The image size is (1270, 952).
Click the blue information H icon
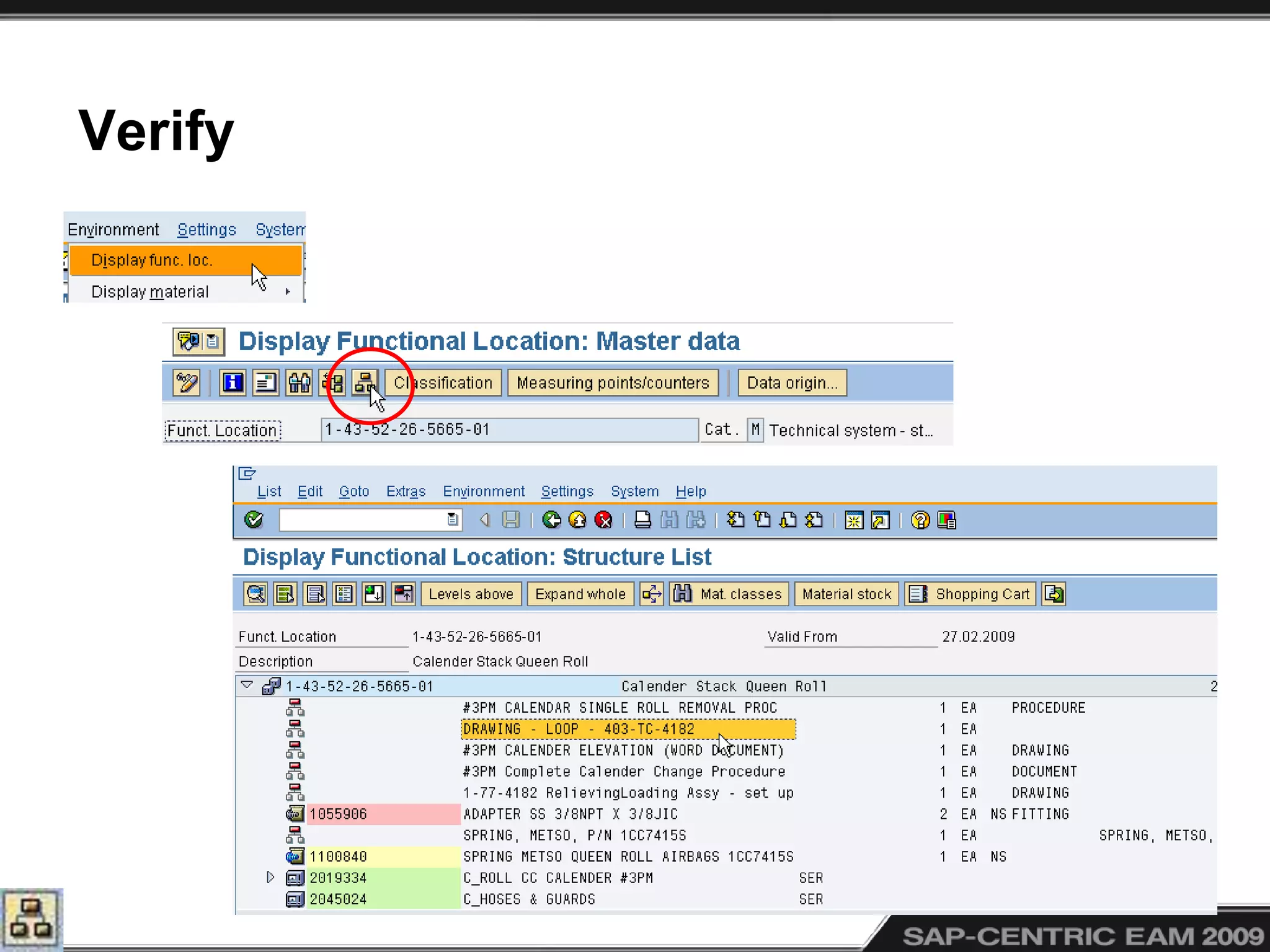point(233,382)
